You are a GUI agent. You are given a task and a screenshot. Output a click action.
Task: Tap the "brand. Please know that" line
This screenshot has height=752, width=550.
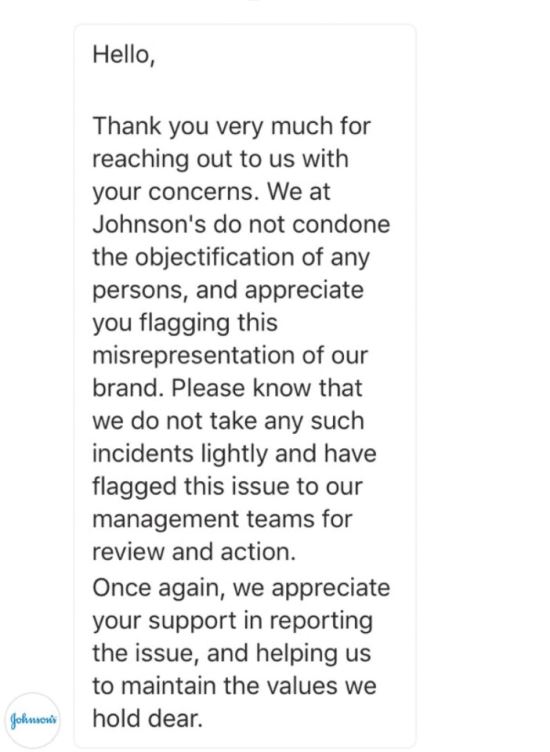click(x=227, y=388)
